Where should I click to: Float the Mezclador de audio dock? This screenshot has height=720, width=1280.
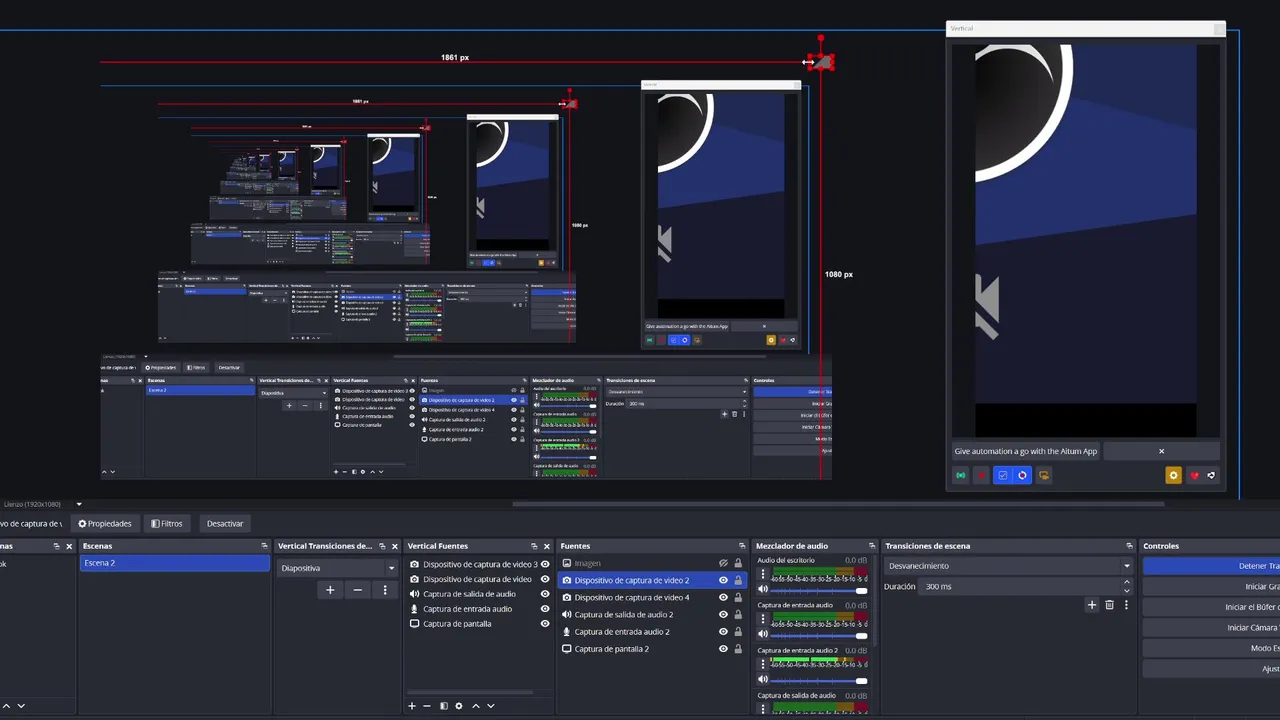point(871,546)
